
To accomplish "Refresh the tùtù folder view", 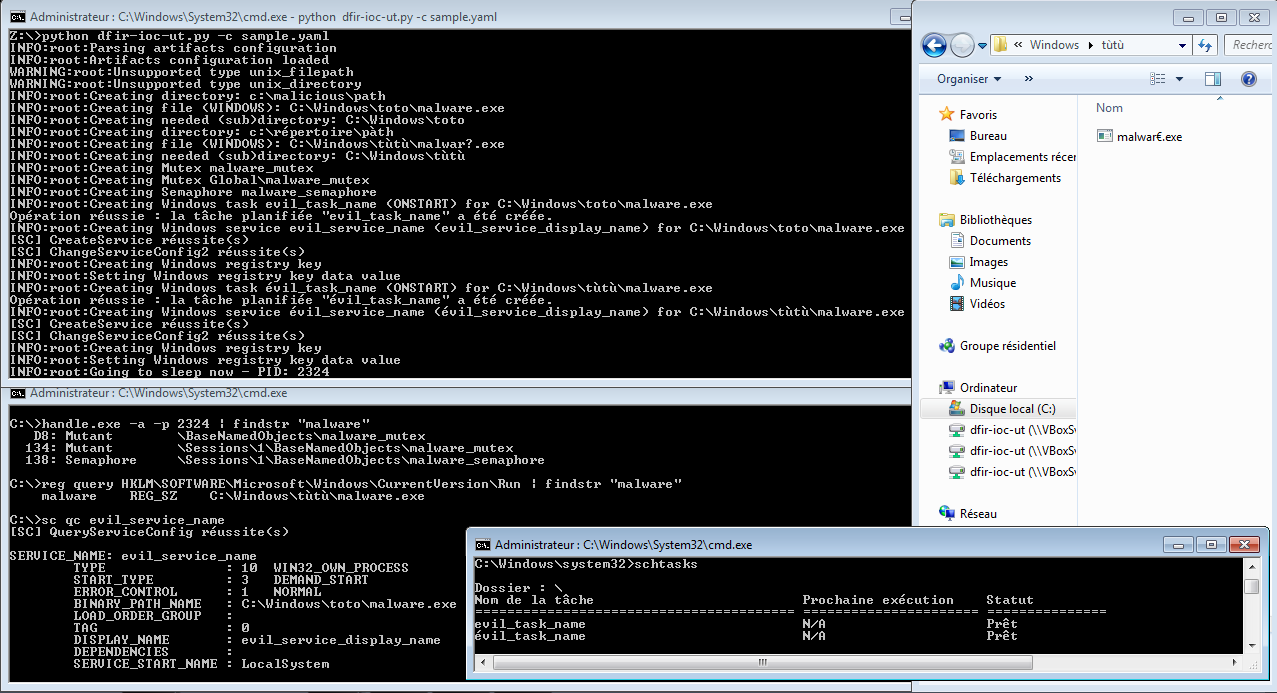I will coord(1205,45).
